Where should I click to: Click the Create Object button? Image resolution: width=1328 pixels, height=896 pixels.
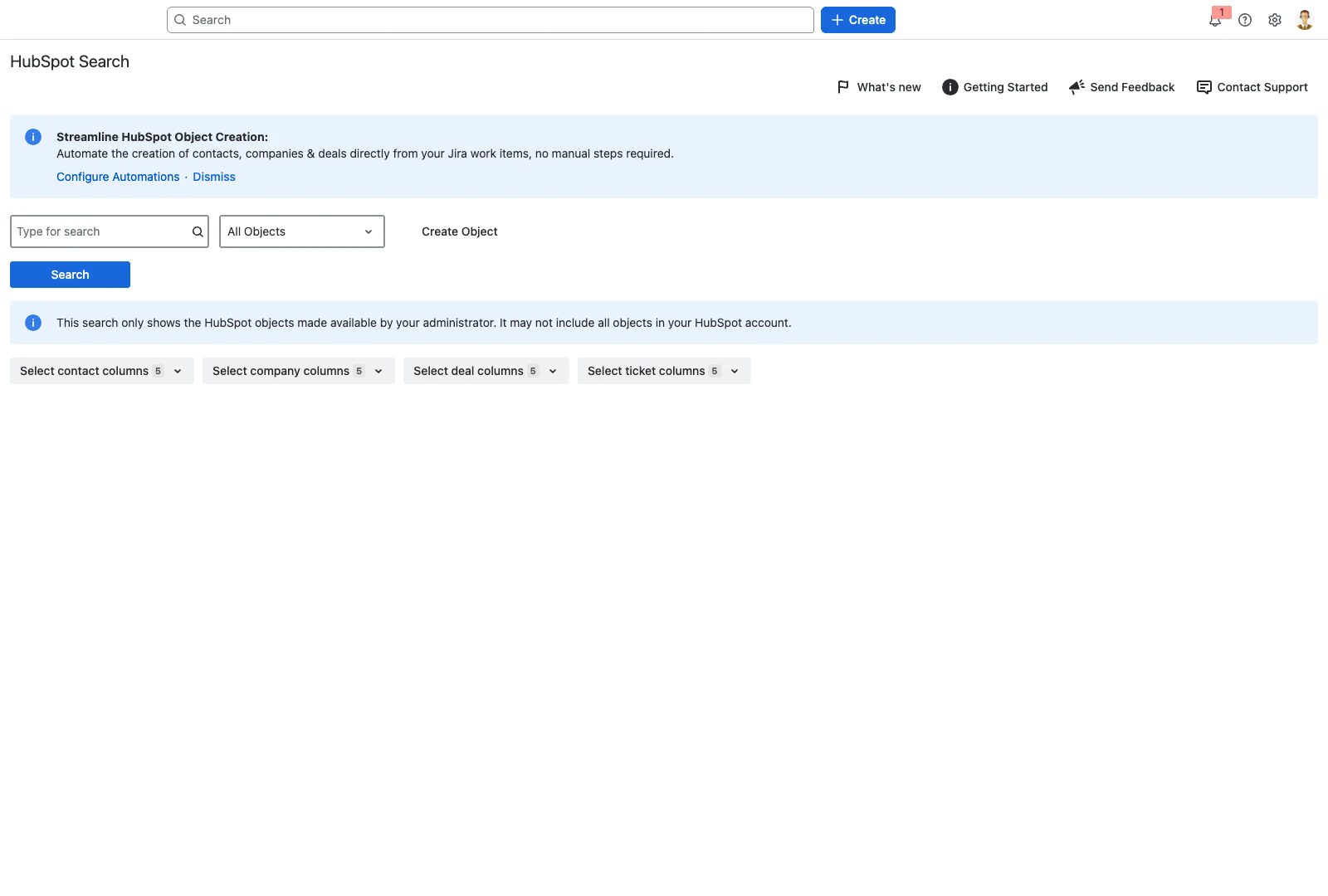[x=459, y=231]
